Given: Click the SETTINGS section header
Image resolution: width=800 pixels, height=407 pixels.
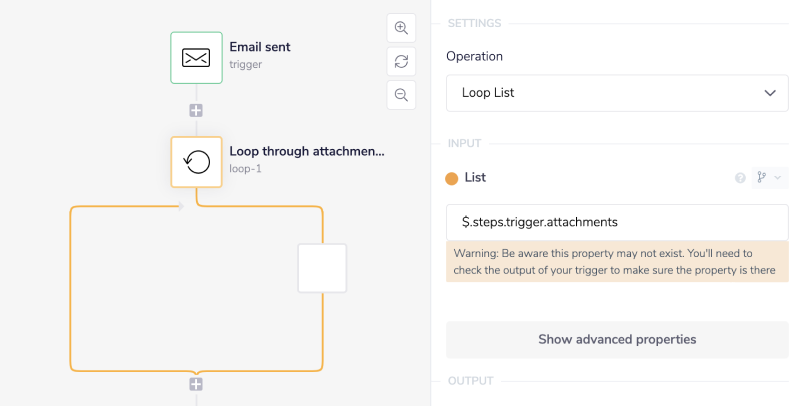Looking at the screenshot, I should (x=475, y=23).
